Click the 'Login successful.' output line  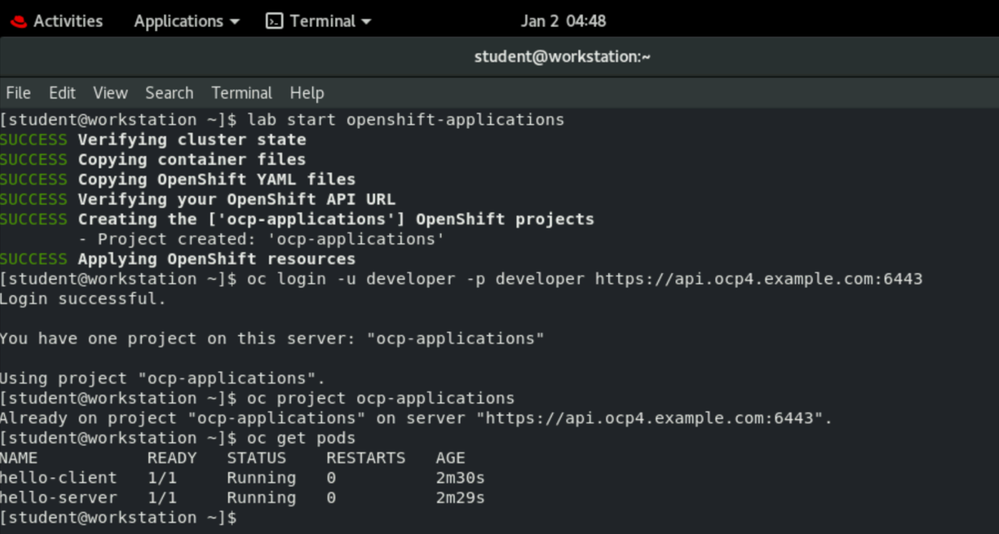tap(83, 299)
